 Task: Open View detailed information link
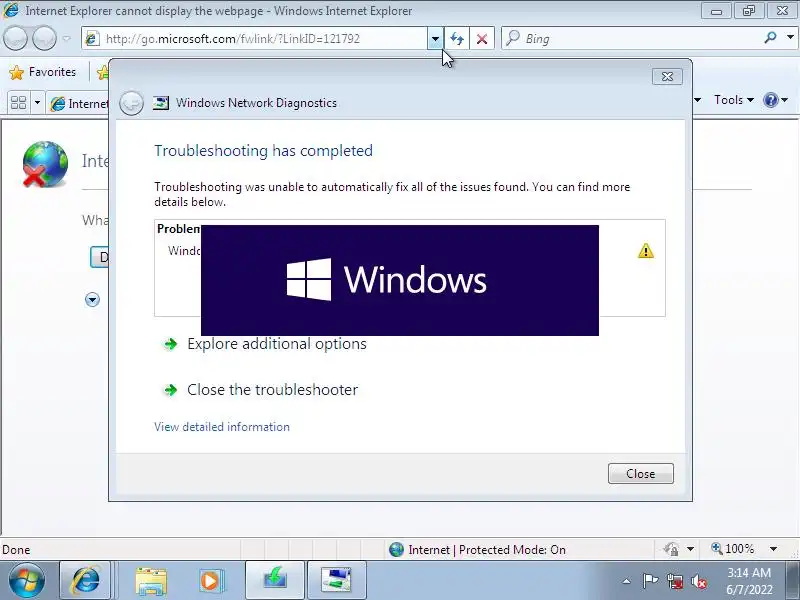coord(222,427)
